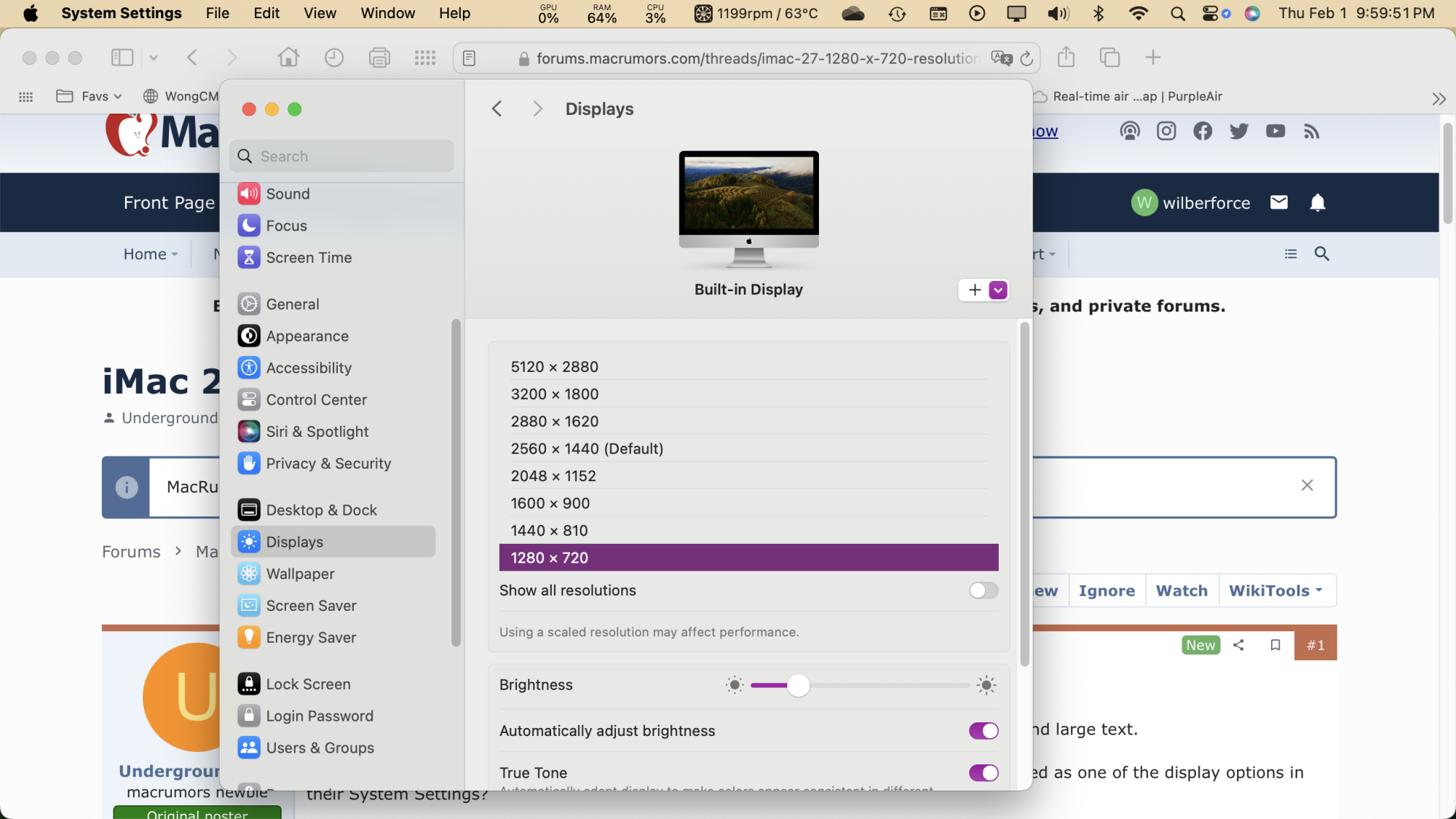Open MacRumors Instagram icon link
1456x819 pixels.
point(1166,131)
